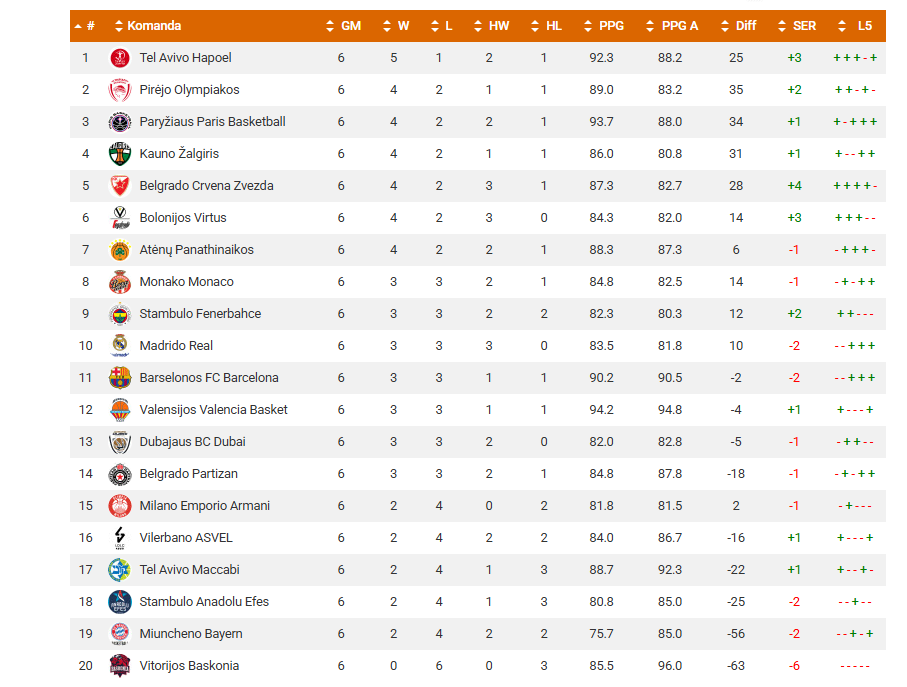The image size is (907, 687).
Task: Click the Kauno Žalgiris team logo
Action: [120, 154]
